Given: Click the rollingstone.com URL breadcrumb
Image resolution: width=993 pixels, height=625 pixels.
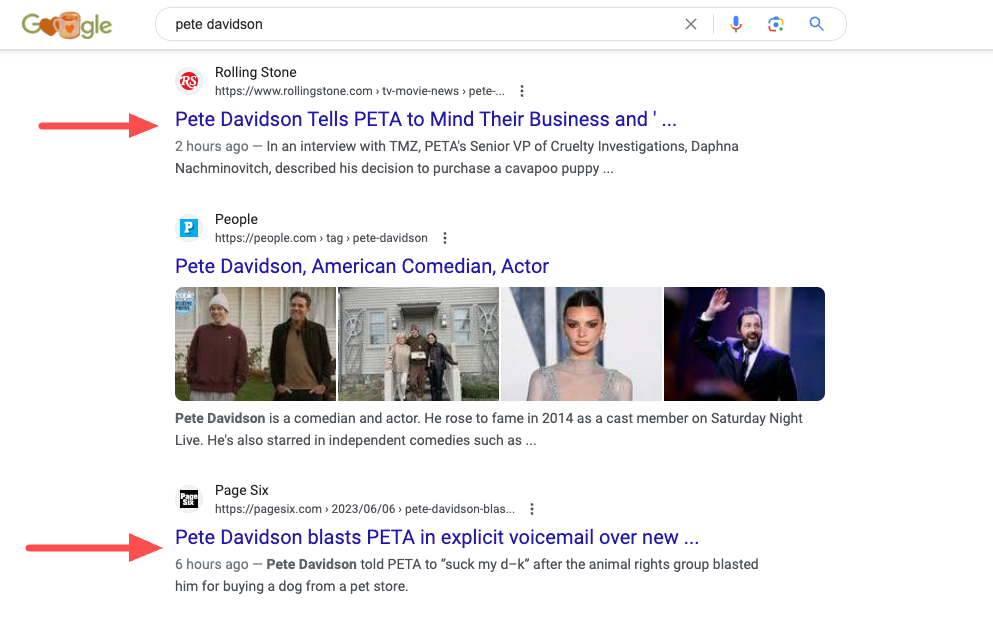Looking at the screenshot, I should (x=359, y=91).
